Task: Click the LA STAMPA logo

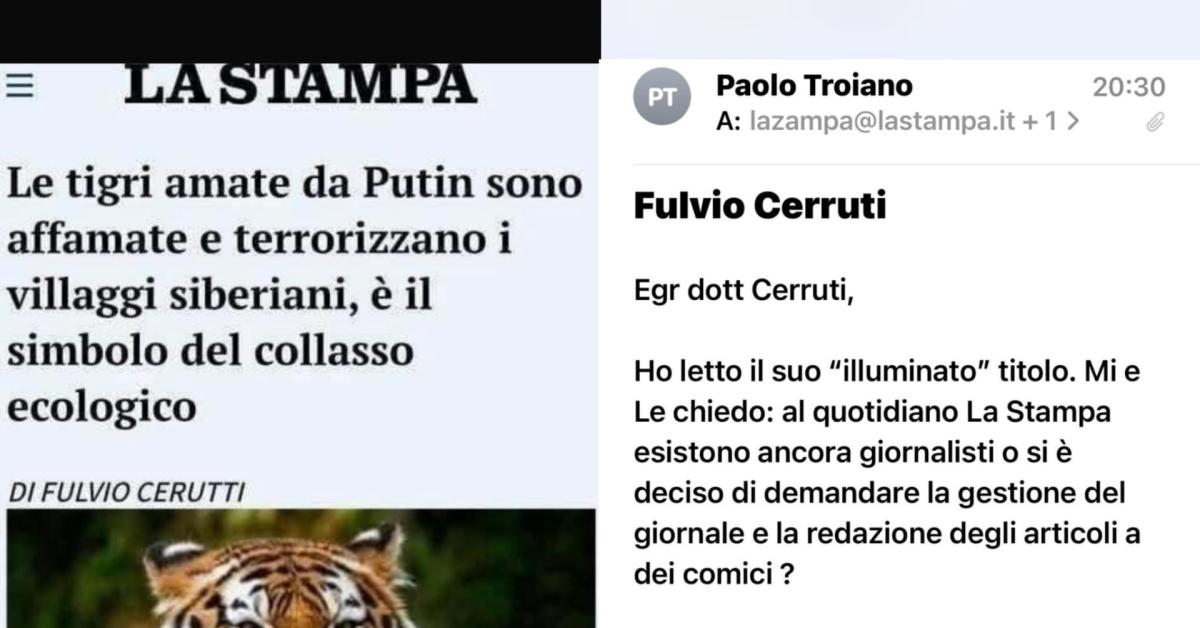Action: [x=300, y=85]
